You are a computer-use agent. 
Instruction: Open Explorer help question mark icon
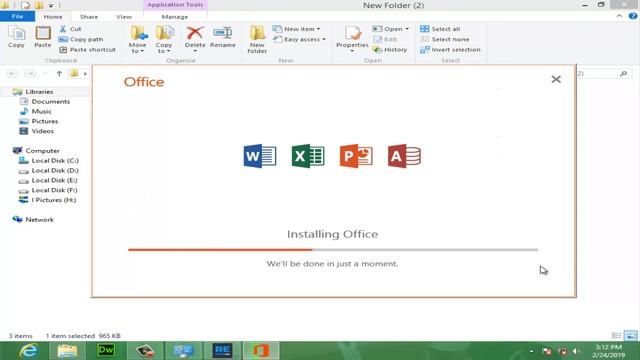coord(633,16)
